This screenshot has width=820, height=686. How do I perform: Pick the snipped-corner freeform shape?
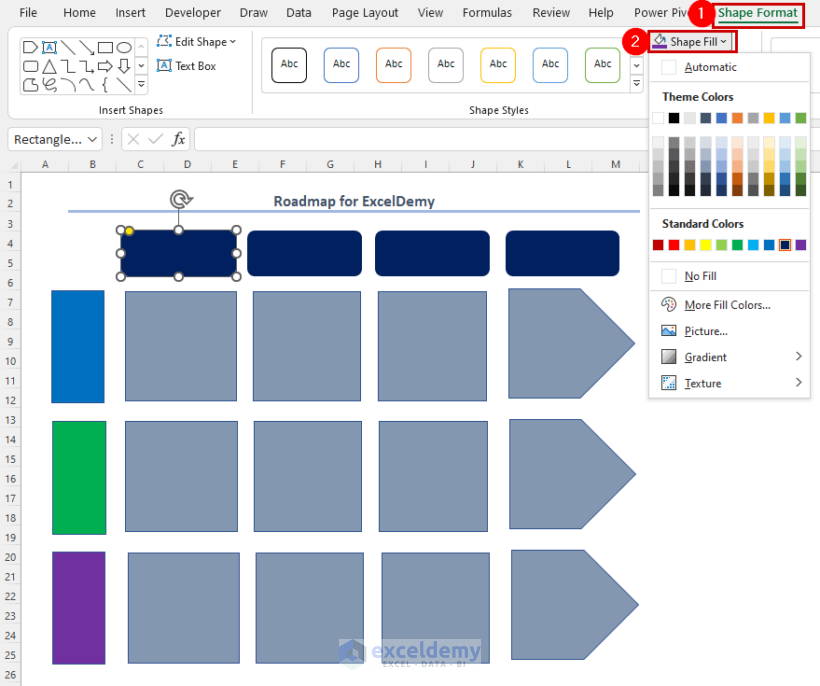pyautogui.click(x=30, y=85)
